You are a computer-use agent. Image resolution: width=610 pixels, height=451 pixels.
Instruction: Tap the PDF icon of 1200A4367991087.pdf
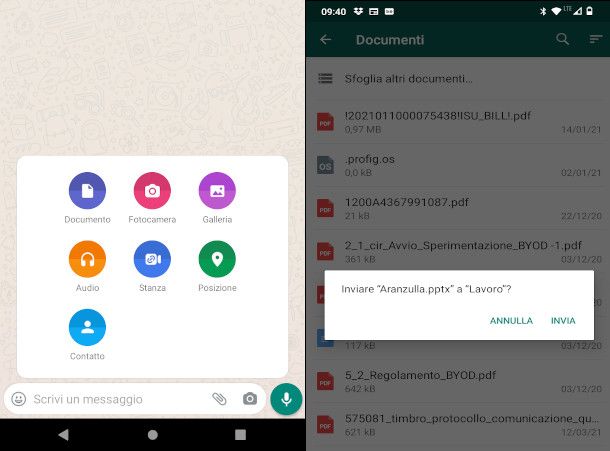click(x=325, y=208)
